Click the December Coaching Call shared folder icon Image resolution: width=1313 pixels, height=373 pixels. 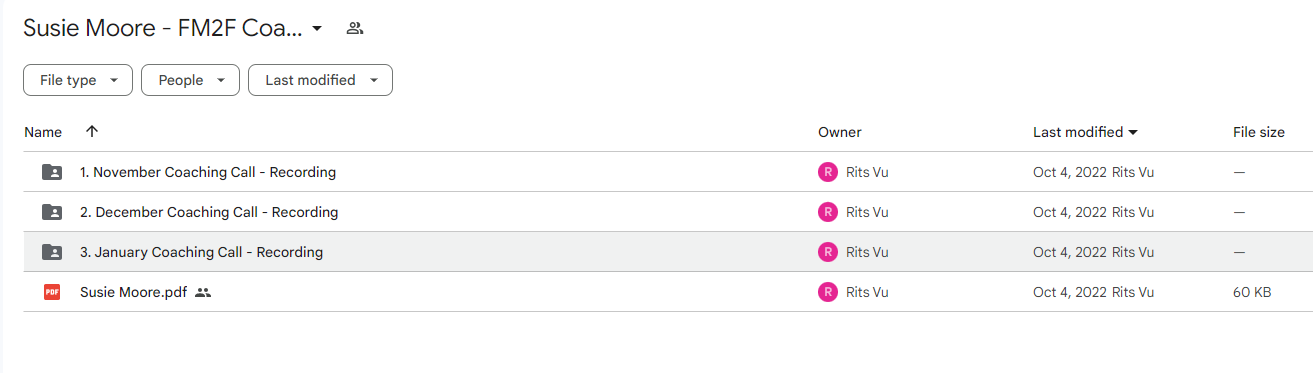coord(52,212)
